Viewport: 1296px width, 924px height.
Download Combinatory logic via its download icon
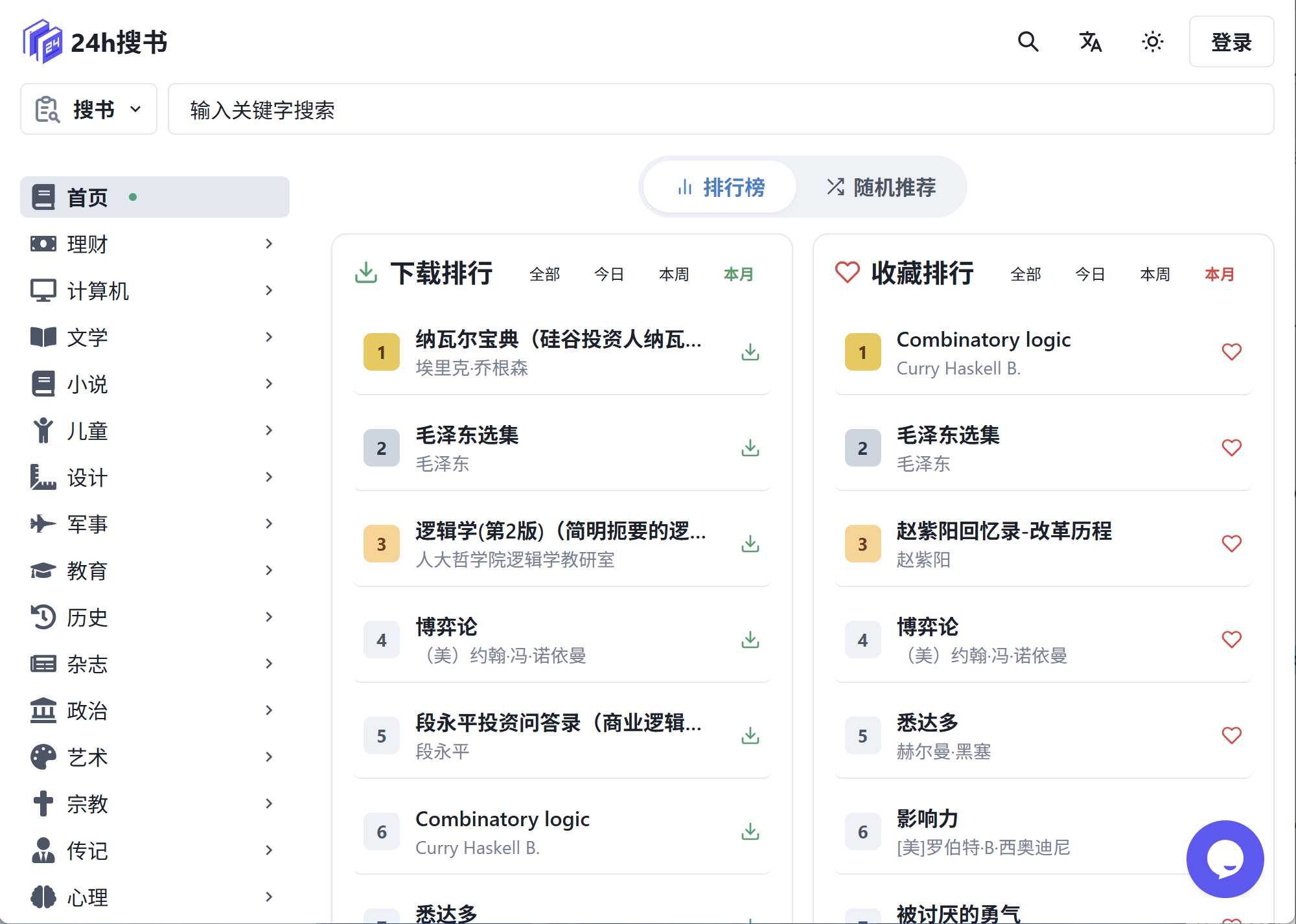click(x=750, y=831)
